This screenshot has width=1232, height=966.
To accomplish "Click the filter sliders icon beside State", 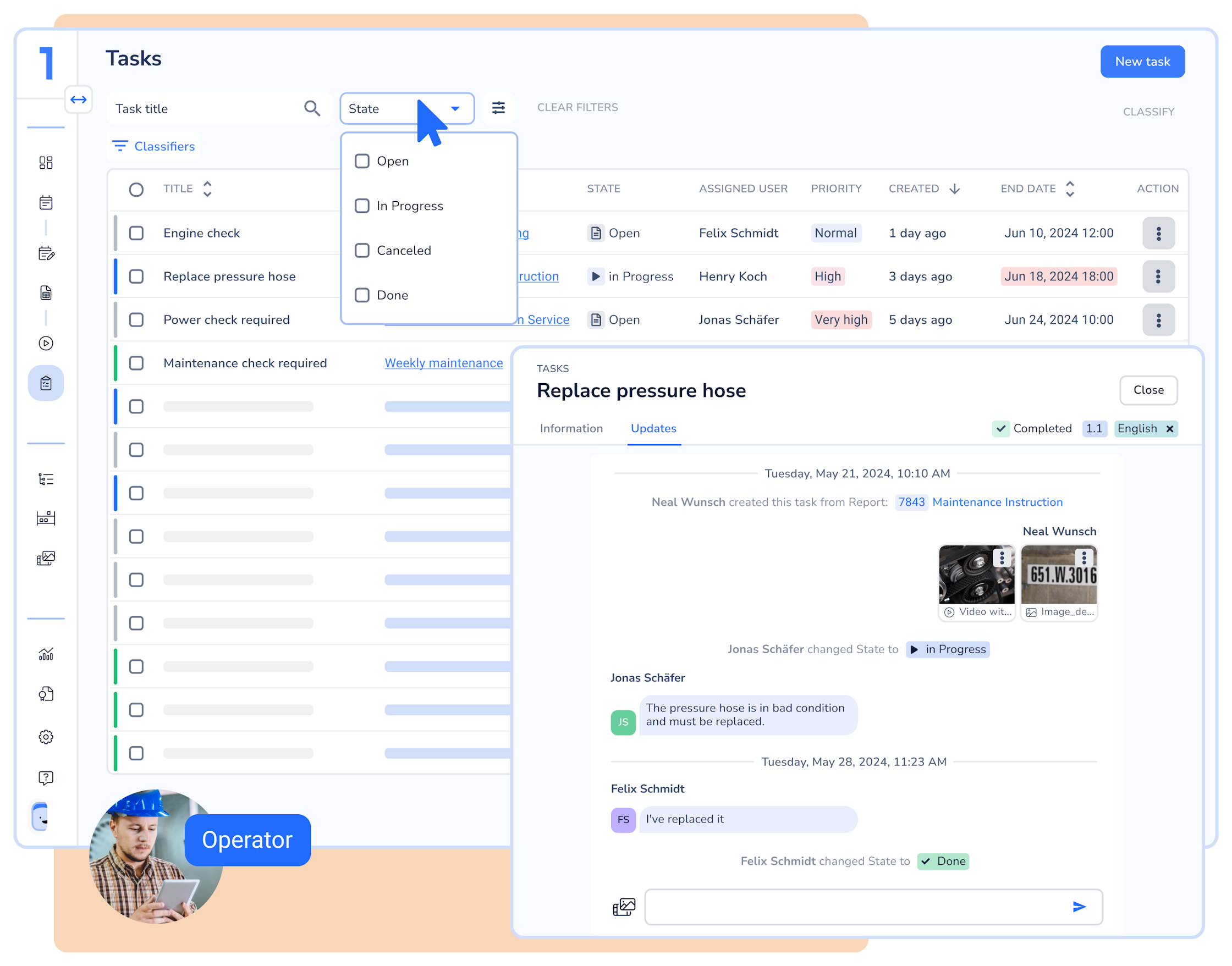I will 498,108.
